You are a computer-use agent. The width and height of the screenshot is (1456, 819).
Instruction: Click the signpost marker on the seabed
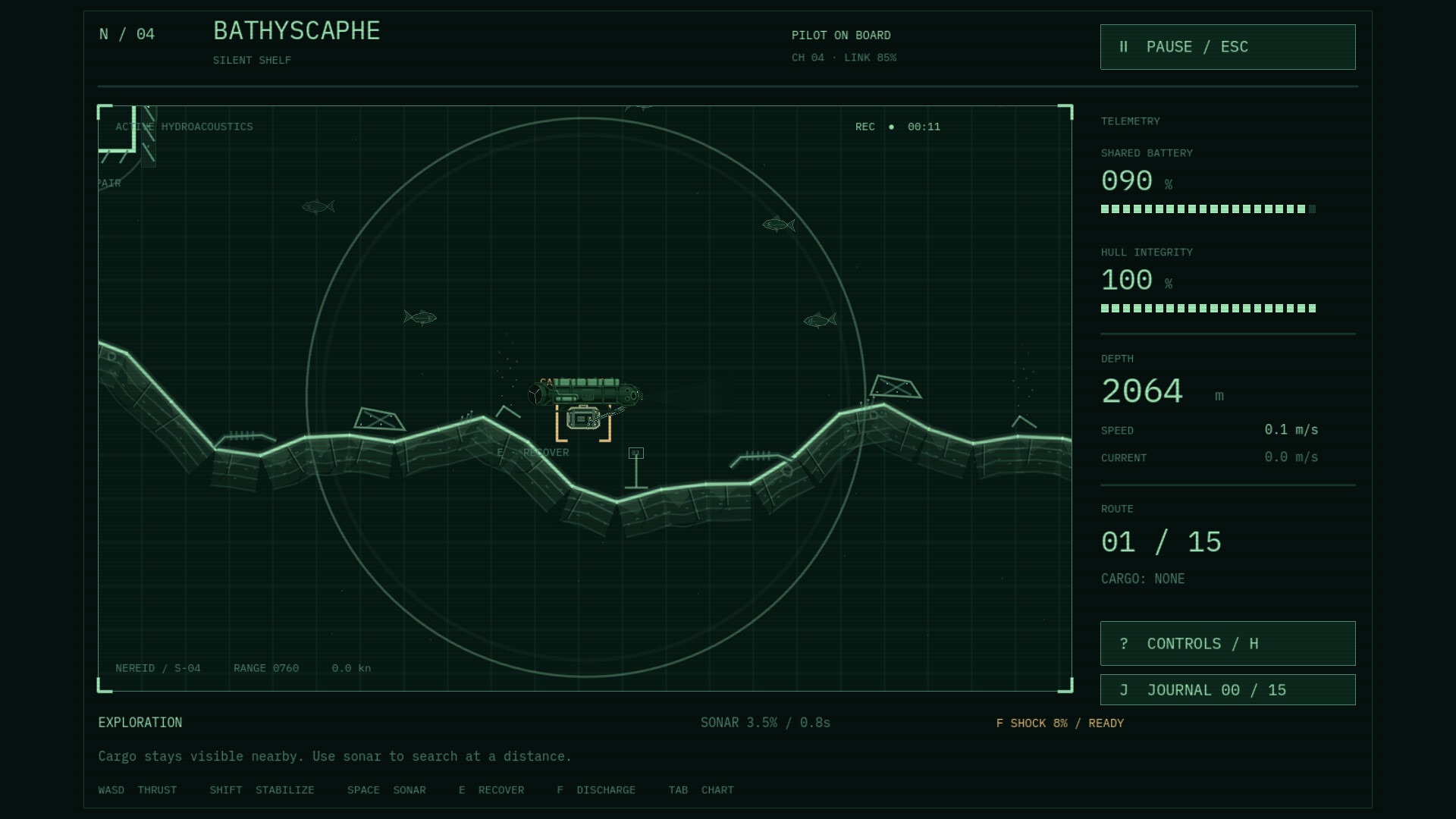[636, 468]
